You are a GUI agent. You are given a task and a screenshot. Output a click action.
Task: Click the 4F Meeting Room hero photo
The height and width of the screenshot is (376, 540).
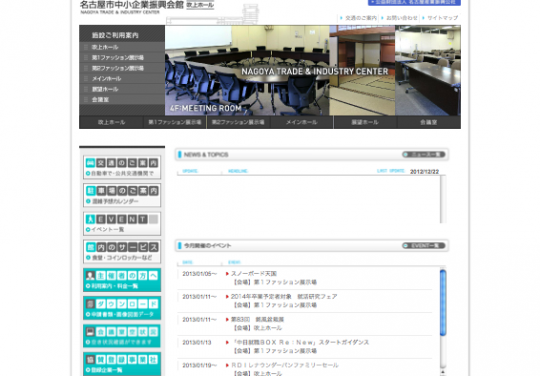click(x=247, y=70)
